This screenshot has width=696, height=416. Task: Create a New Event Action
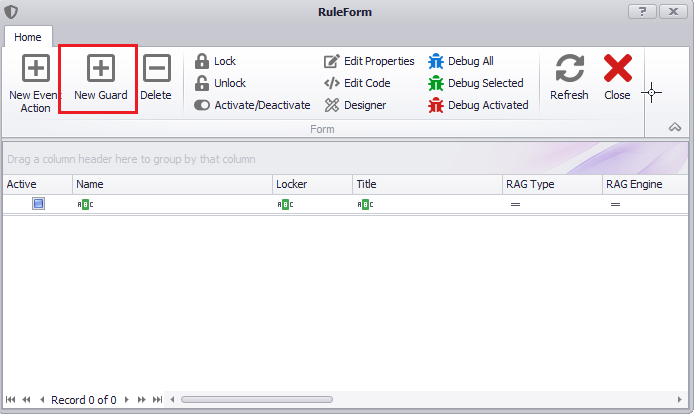point(35,83)
